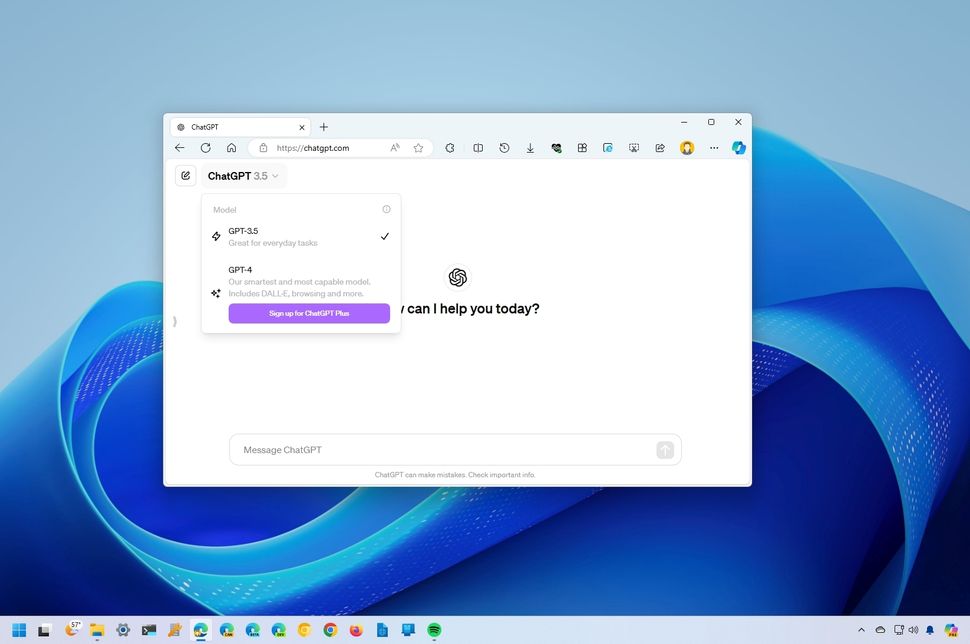Open the Edge profile avatar
Viewport: 970px width, 644px height.
[687, 148]
